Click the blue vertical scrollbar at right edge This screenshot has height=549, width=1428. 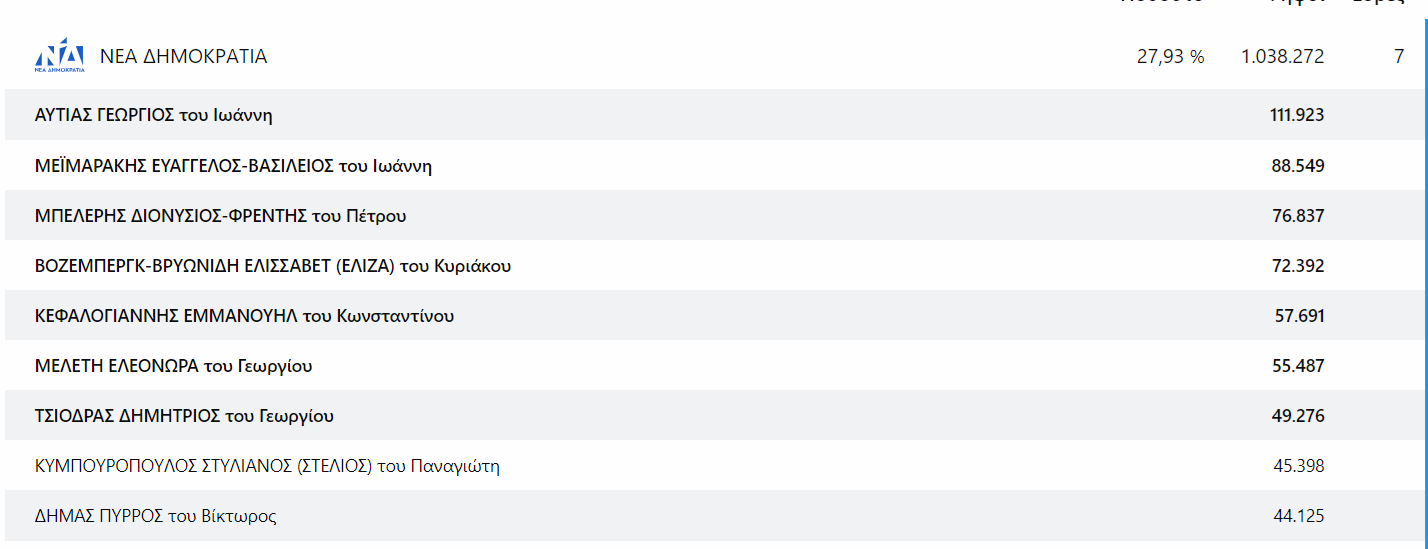(1425, 274)
